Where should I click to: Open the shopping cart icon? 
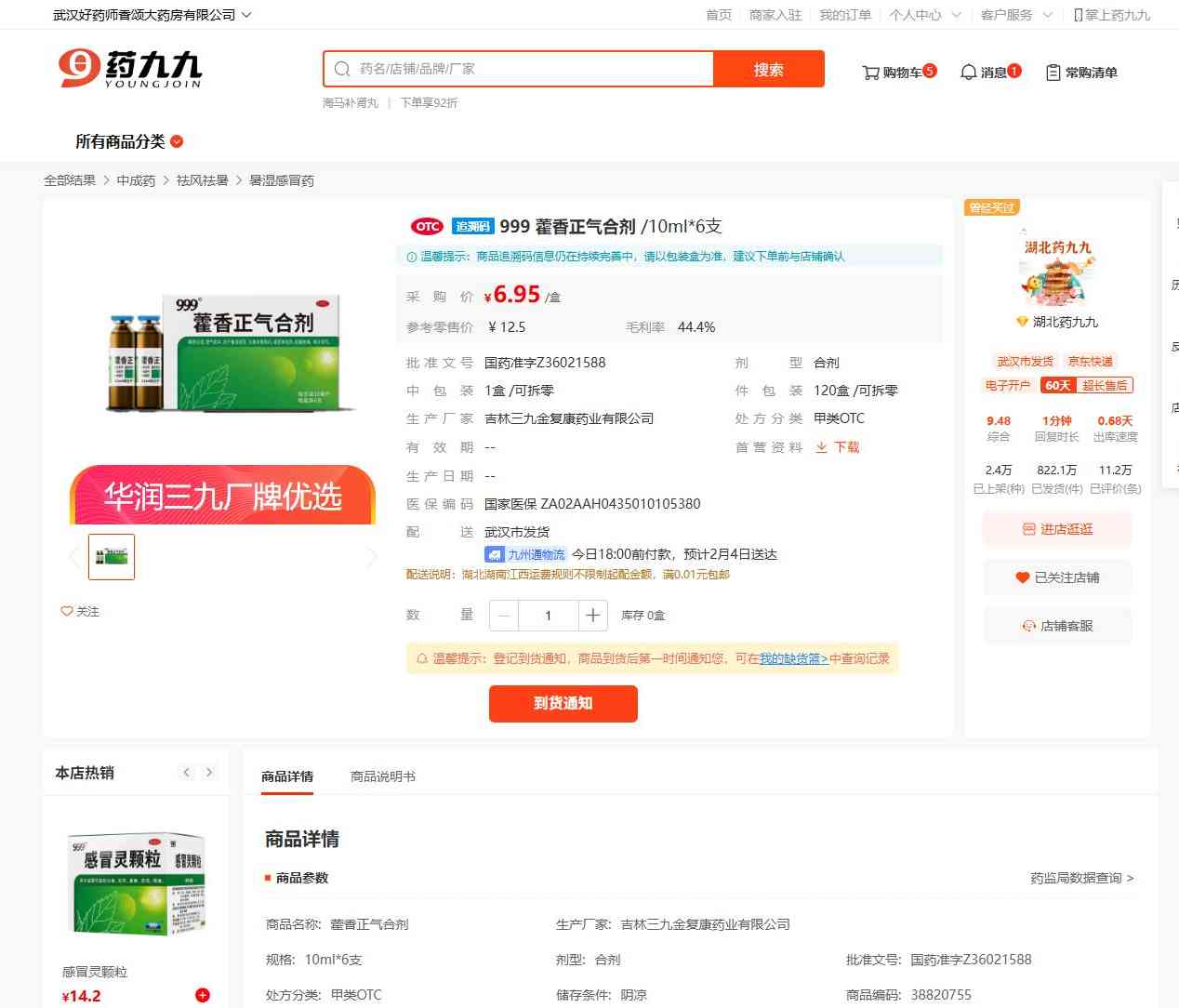coord(870,73)
